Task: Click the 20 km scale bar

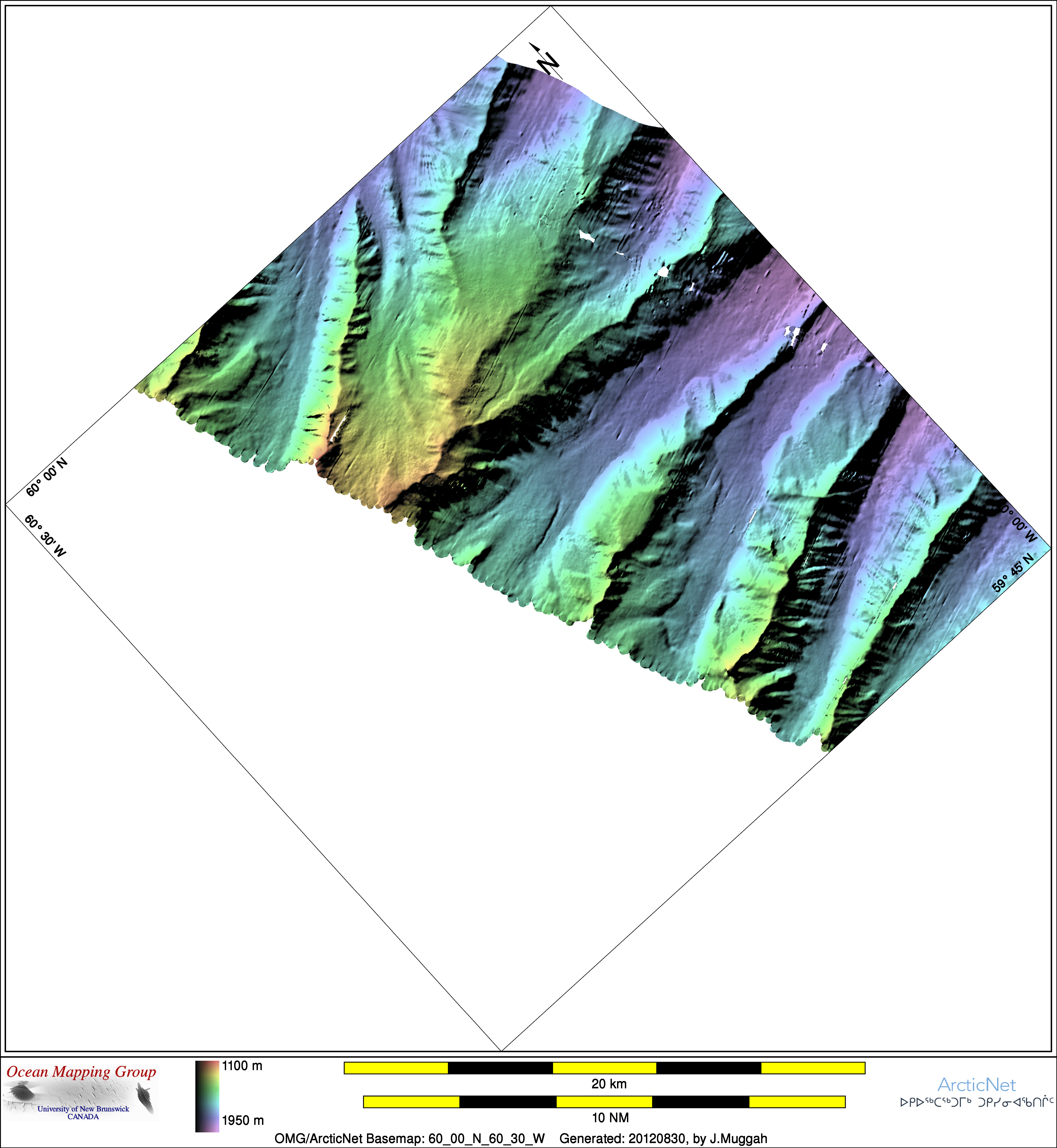Action: [604, 1068]
